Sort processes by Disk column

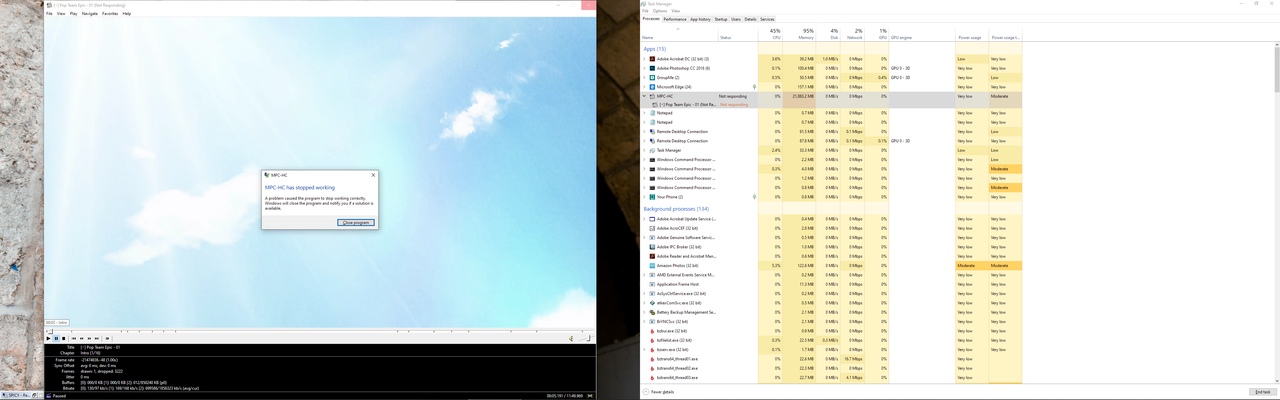pos(828,34)
